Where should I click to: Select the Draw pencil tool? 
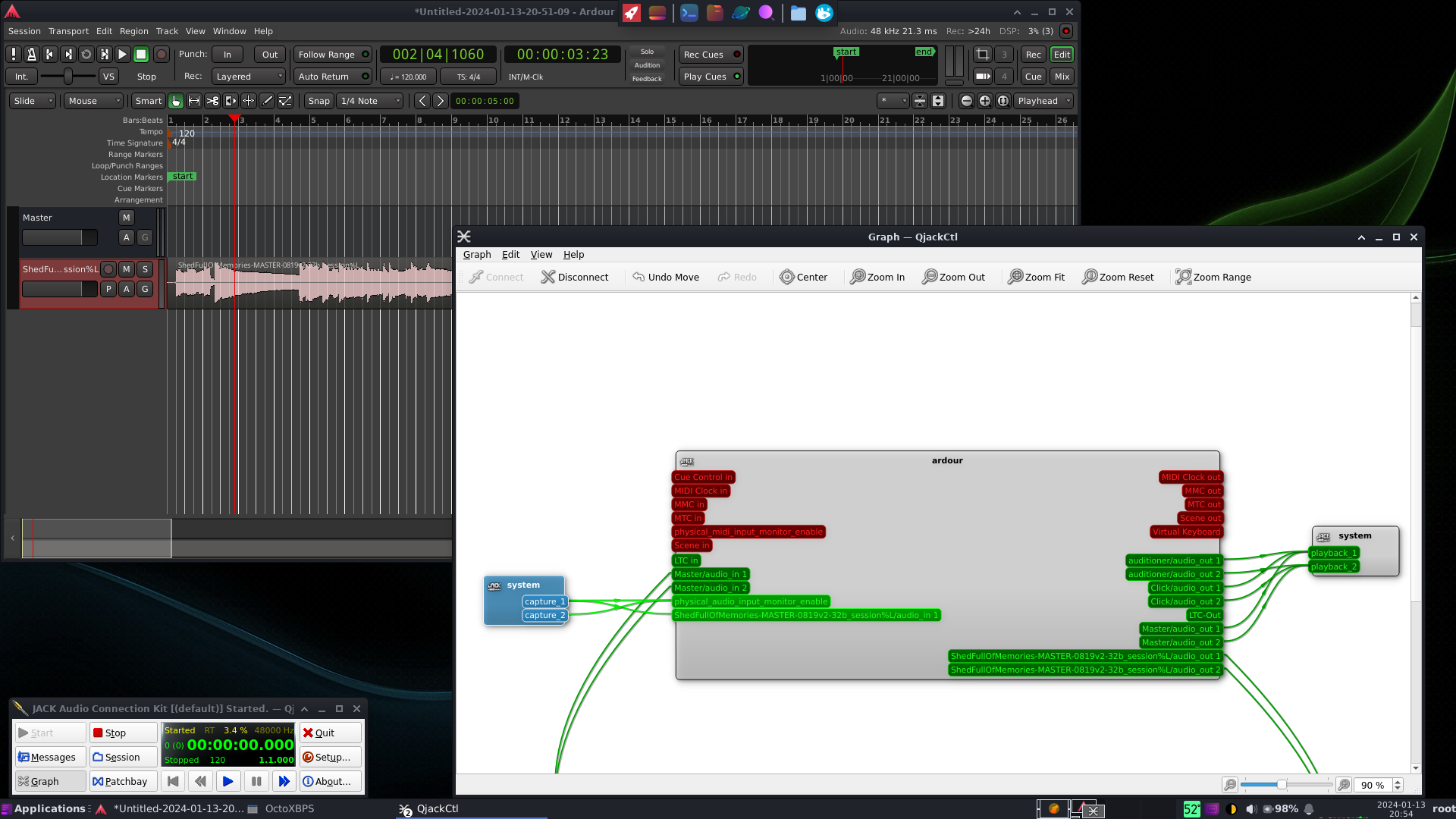pos(267,101)
